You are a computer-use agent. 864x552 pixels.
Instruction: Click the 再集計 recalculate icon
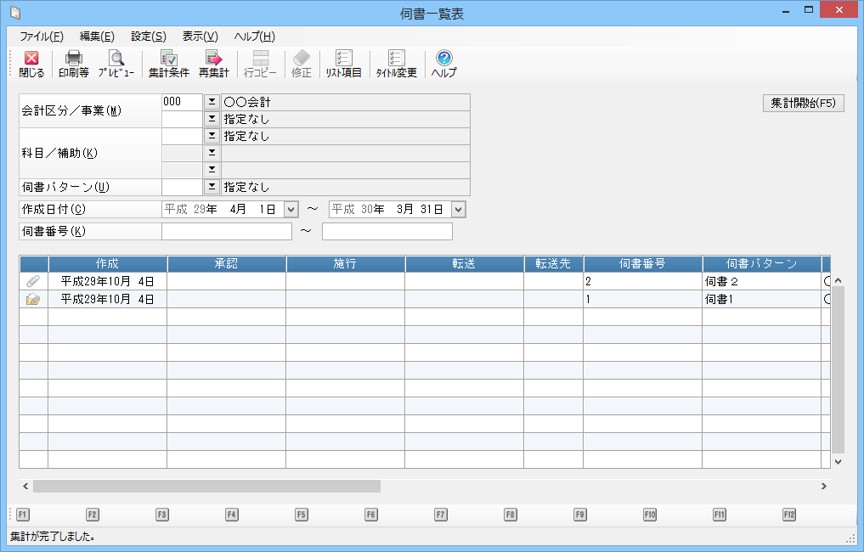click(x=213, y=63)
